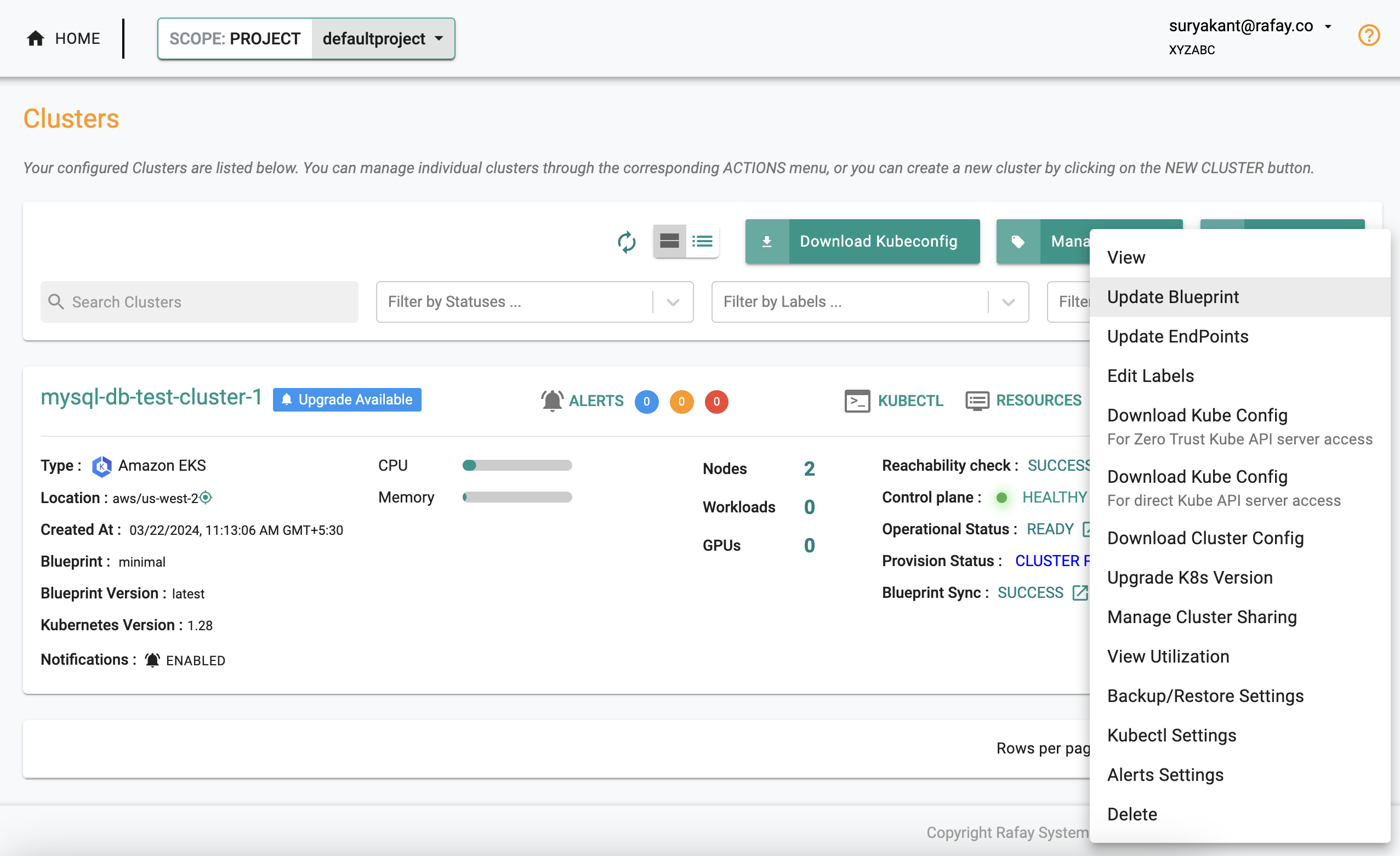Select Download Kube Config for Zero Trust access
Image resolution: width=1400 pixels, height=856 pixels.
click(1240, 426)
